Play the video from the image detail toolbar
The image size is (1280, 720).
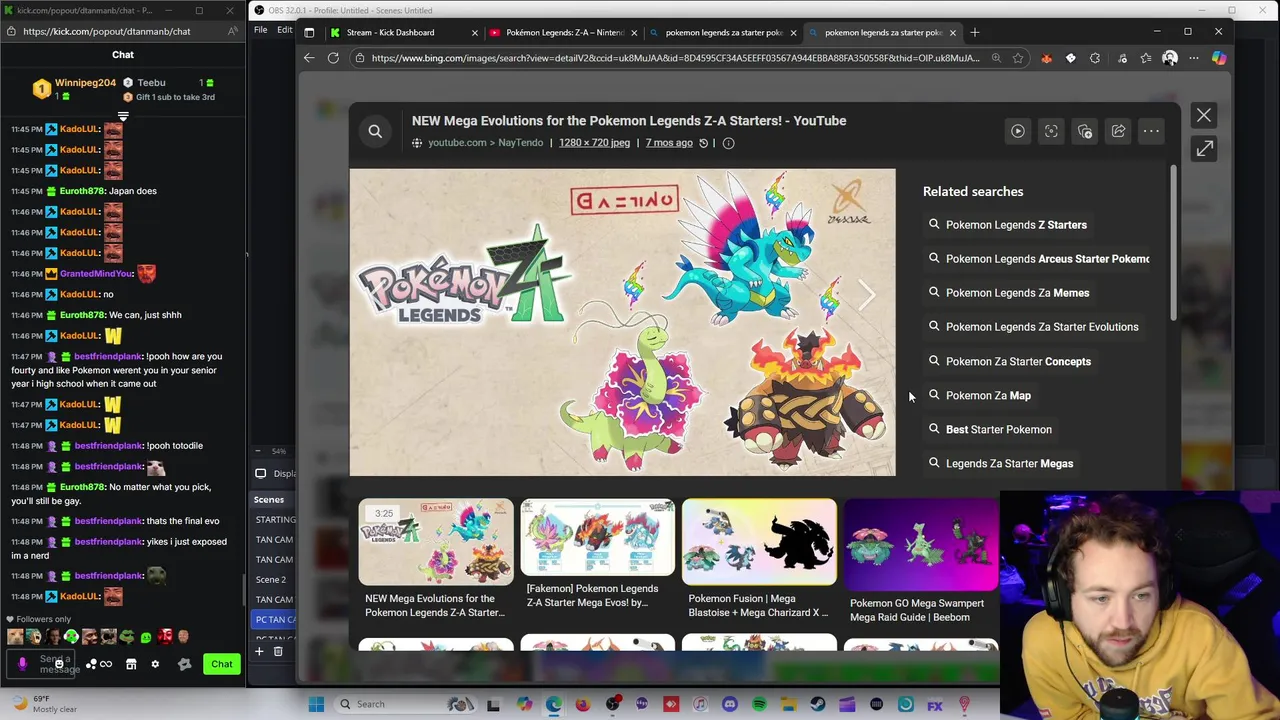(1017, 131)
